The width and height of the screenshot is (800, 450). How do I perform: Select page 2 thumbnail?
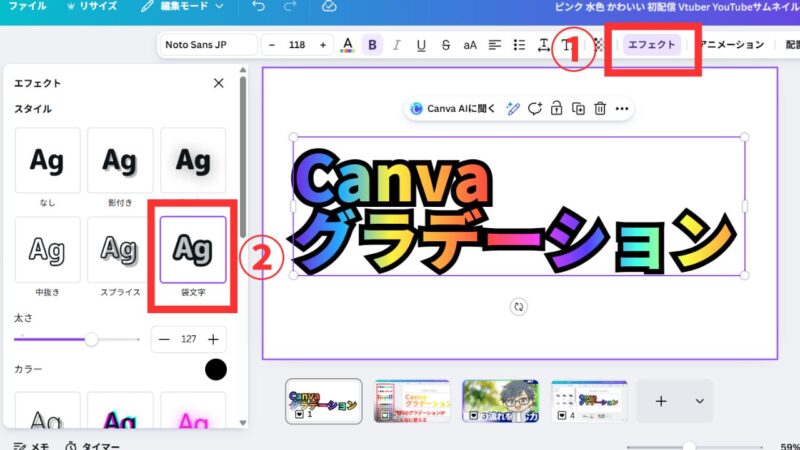412,402
